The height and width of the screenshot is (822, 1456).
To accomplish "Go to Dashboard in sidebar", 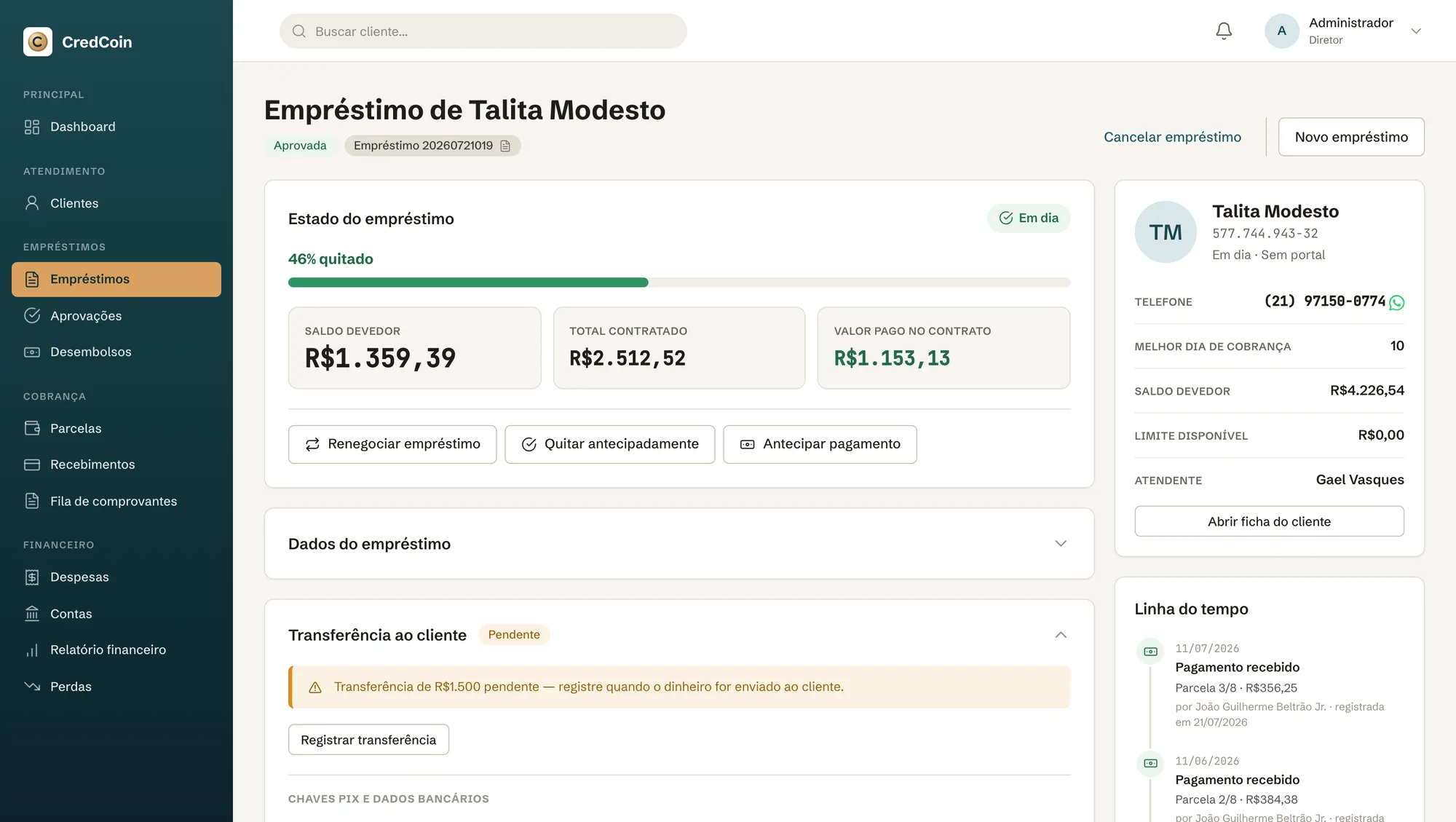I will point(116,127).
